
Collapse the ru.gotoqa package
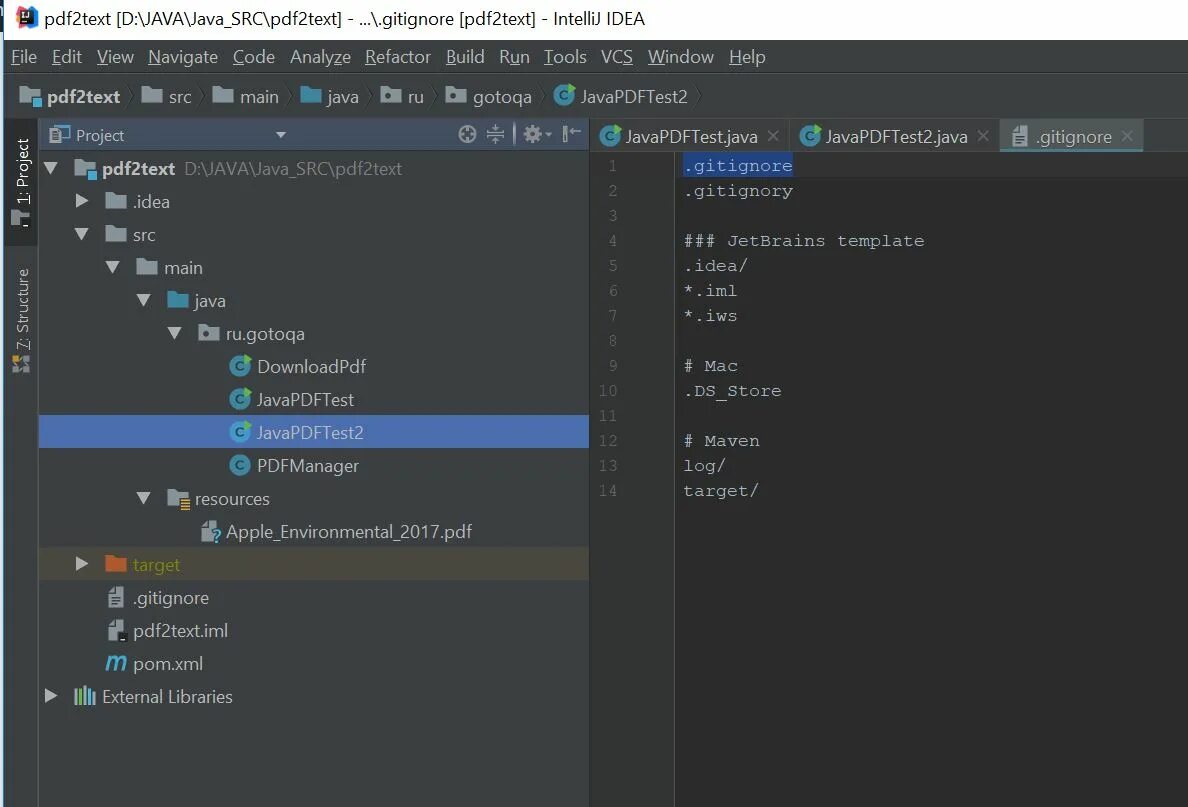175,333
